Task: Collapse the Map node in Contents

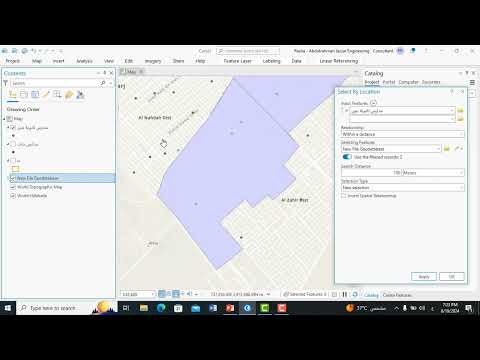Action: (5, 119)
